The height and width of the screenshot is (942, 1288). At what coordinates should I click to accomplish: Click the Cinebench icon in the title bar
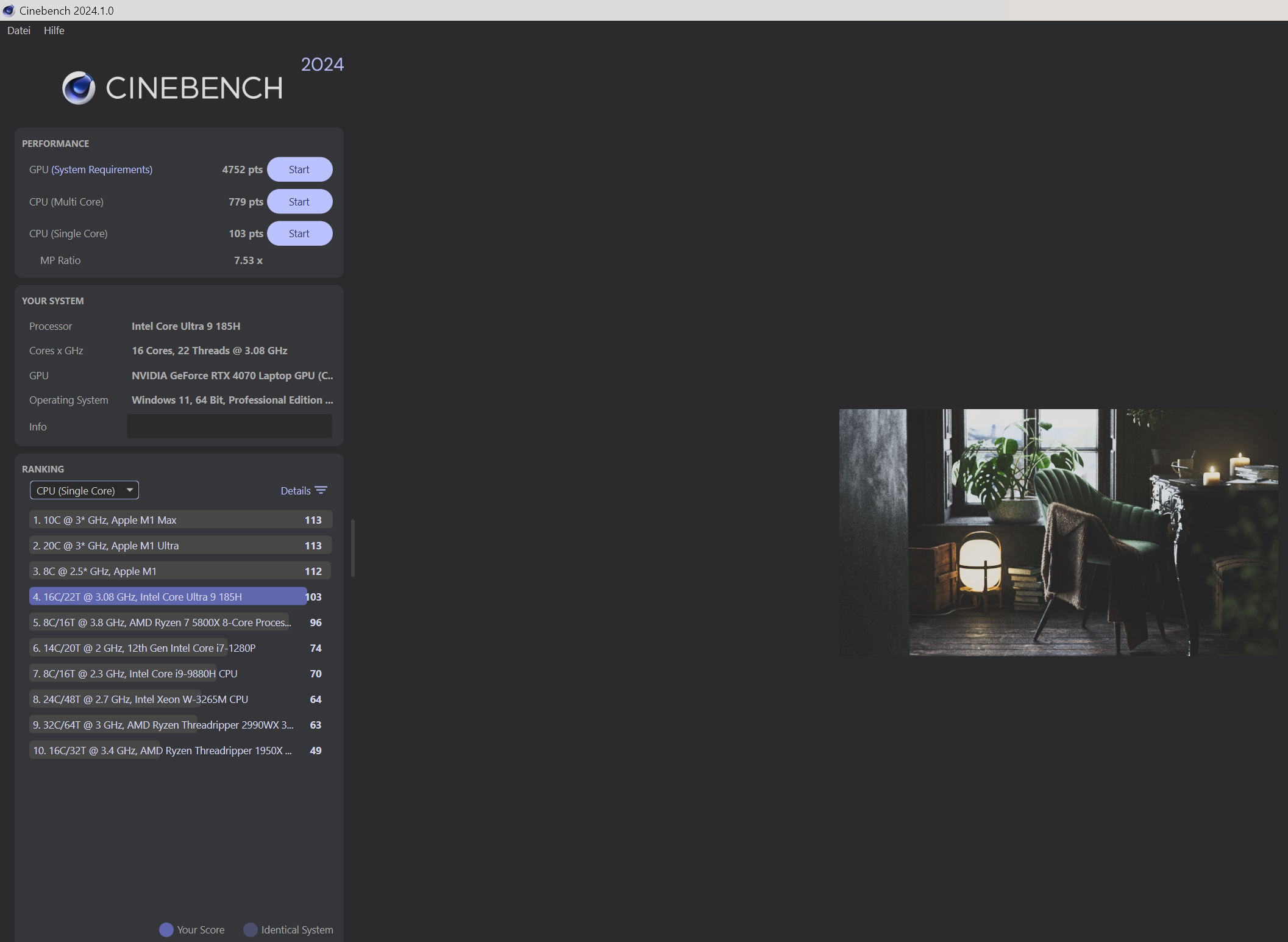point(8,10)
